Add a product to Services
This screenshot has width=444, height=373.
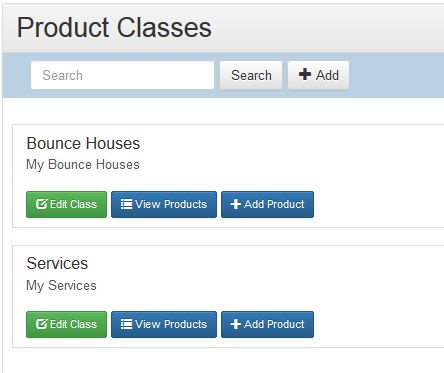pos(267,324)
